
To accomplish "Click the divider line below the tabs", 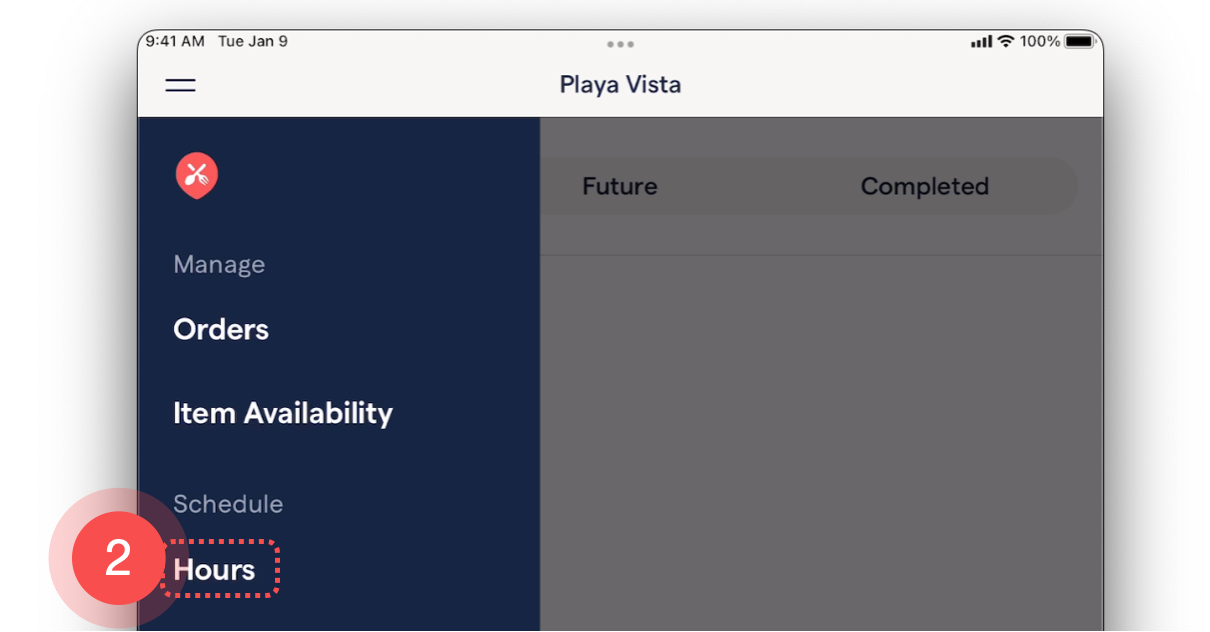I will 820,255.
